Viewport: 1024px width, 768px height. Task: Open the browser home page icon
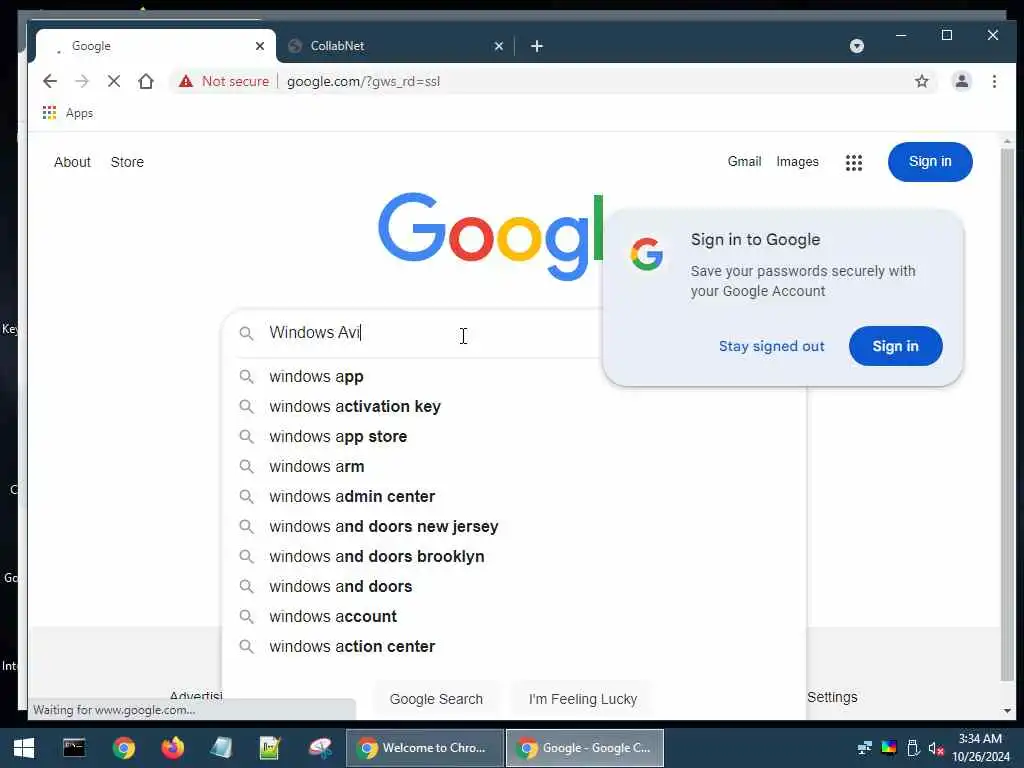point(146,81)
